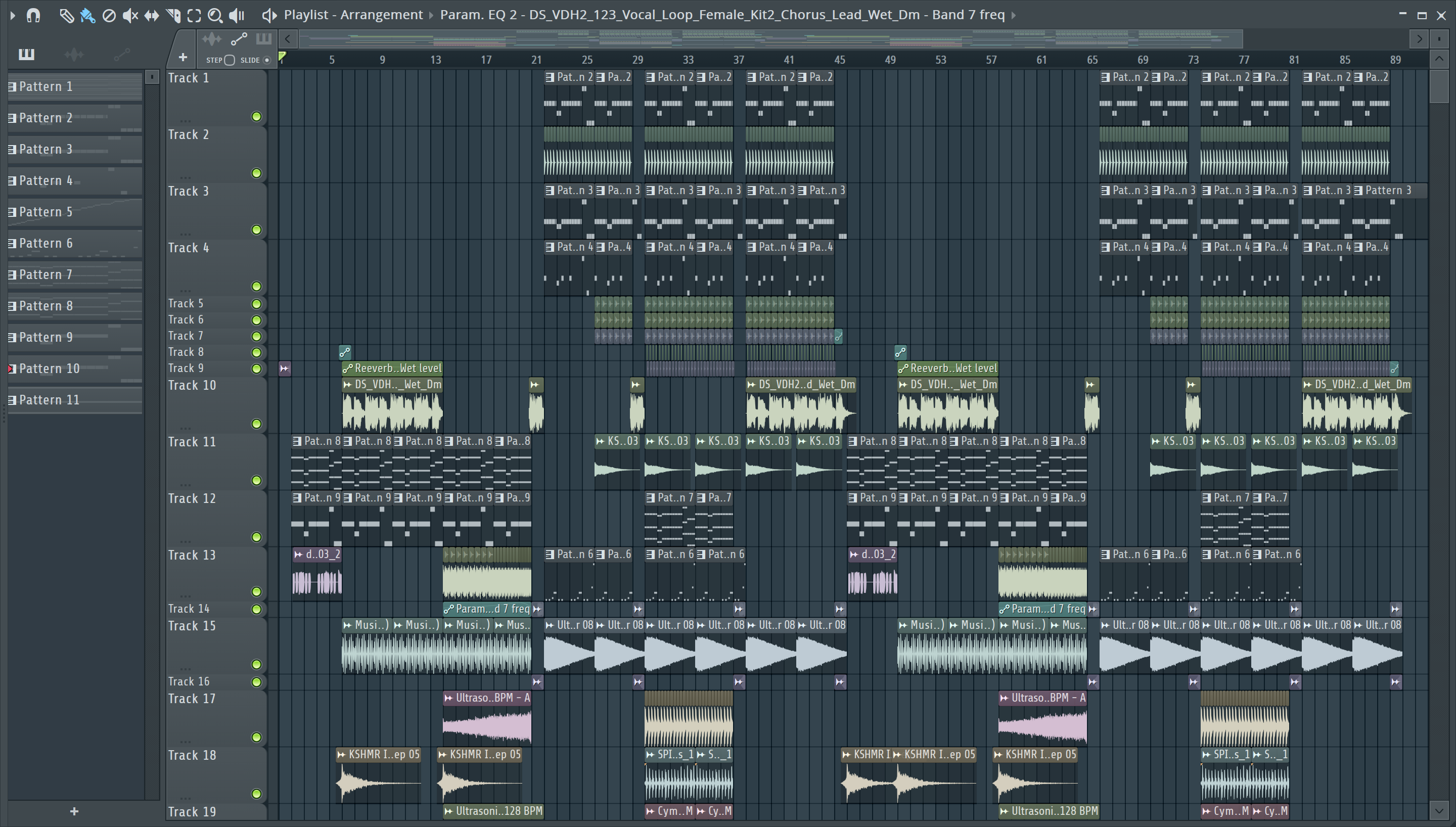Viewport: 1456px width, 827px height.
Task: Select Track 11 header label
Action: 192,442
